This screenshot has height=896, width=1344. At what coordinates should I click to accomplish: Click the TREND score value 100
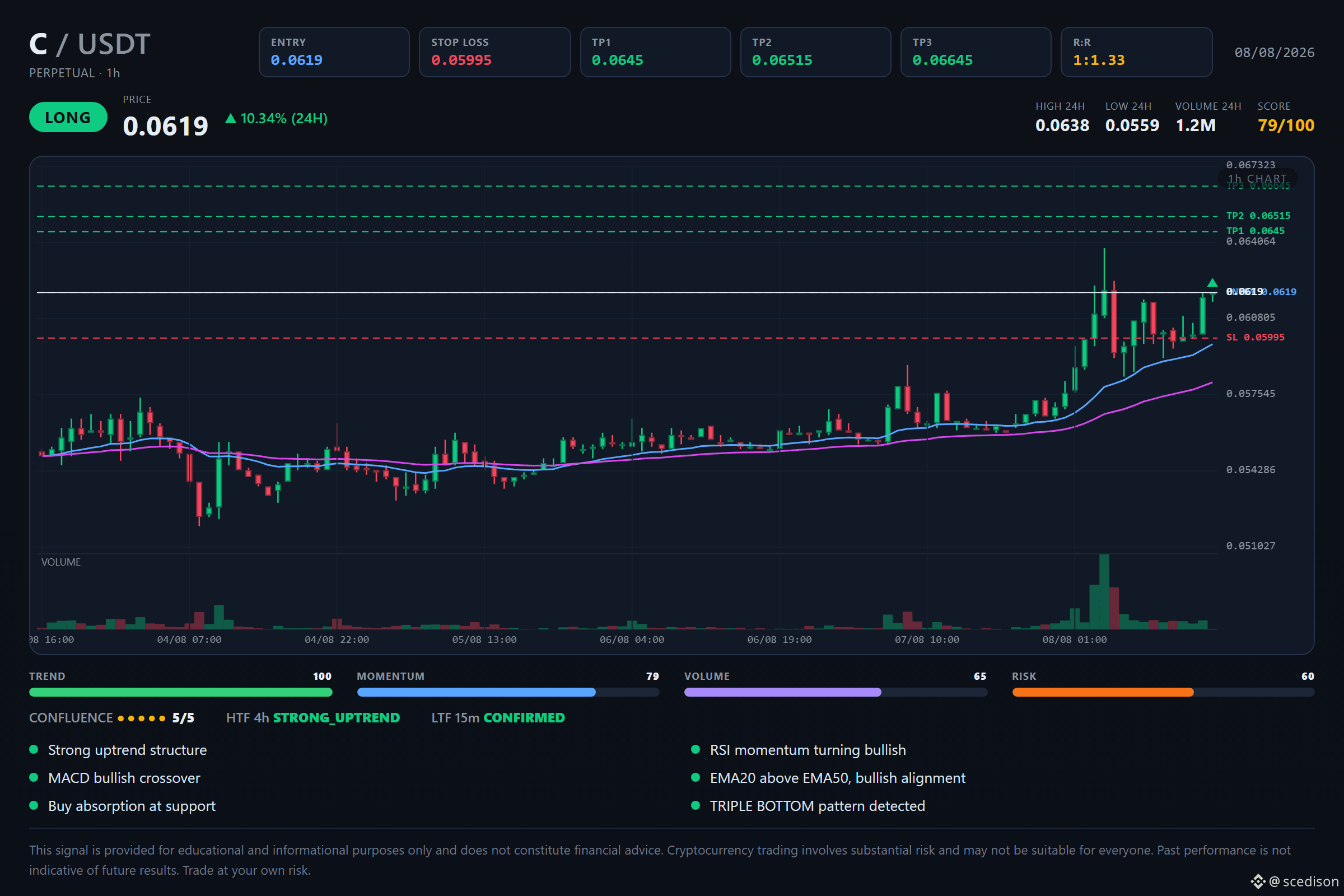(x=323, y=676)
